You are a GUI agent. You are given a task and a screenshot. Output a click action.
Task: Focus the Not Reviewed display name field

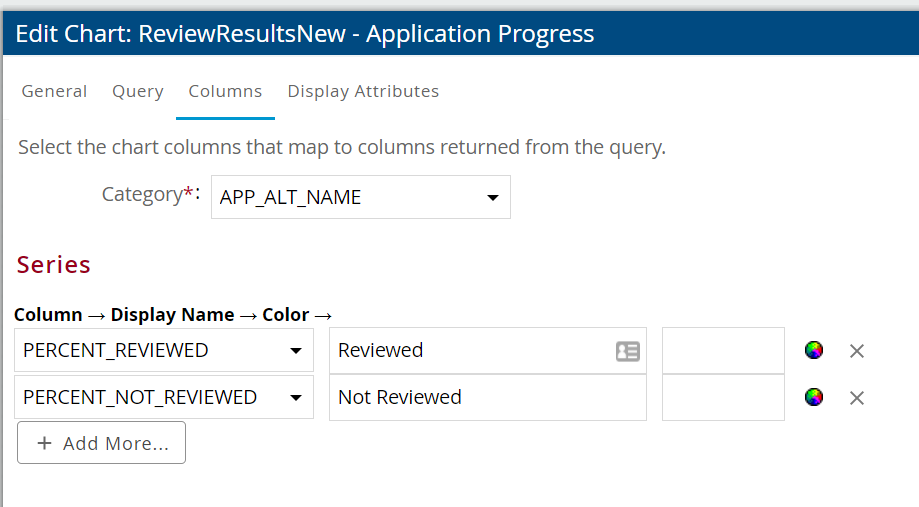487,397
